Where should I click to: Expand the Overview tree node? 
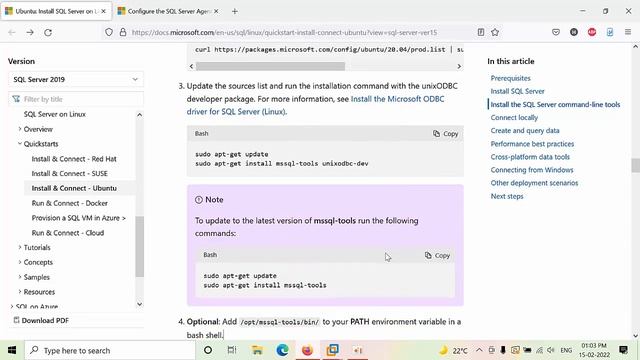20,129
